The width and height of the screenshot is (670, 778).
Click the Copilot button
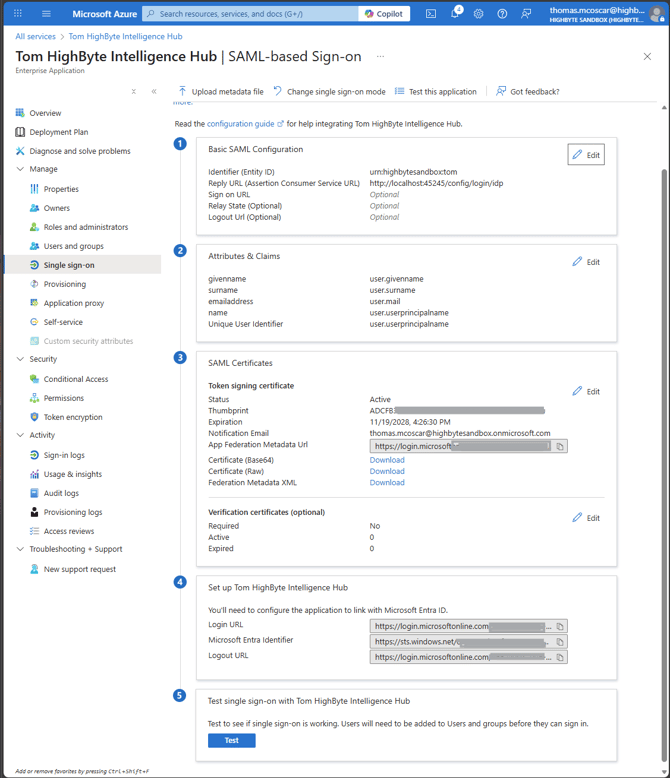click(x=385, y=14)
